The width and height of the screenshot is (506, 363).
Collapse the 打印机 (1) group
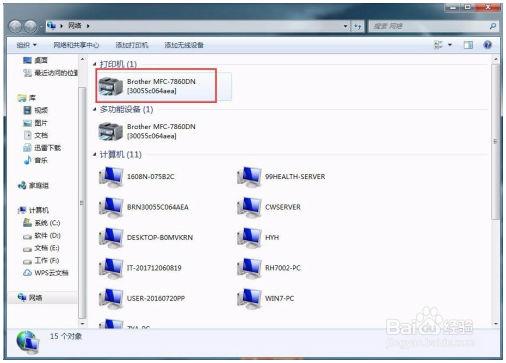[x=95, y=64]
